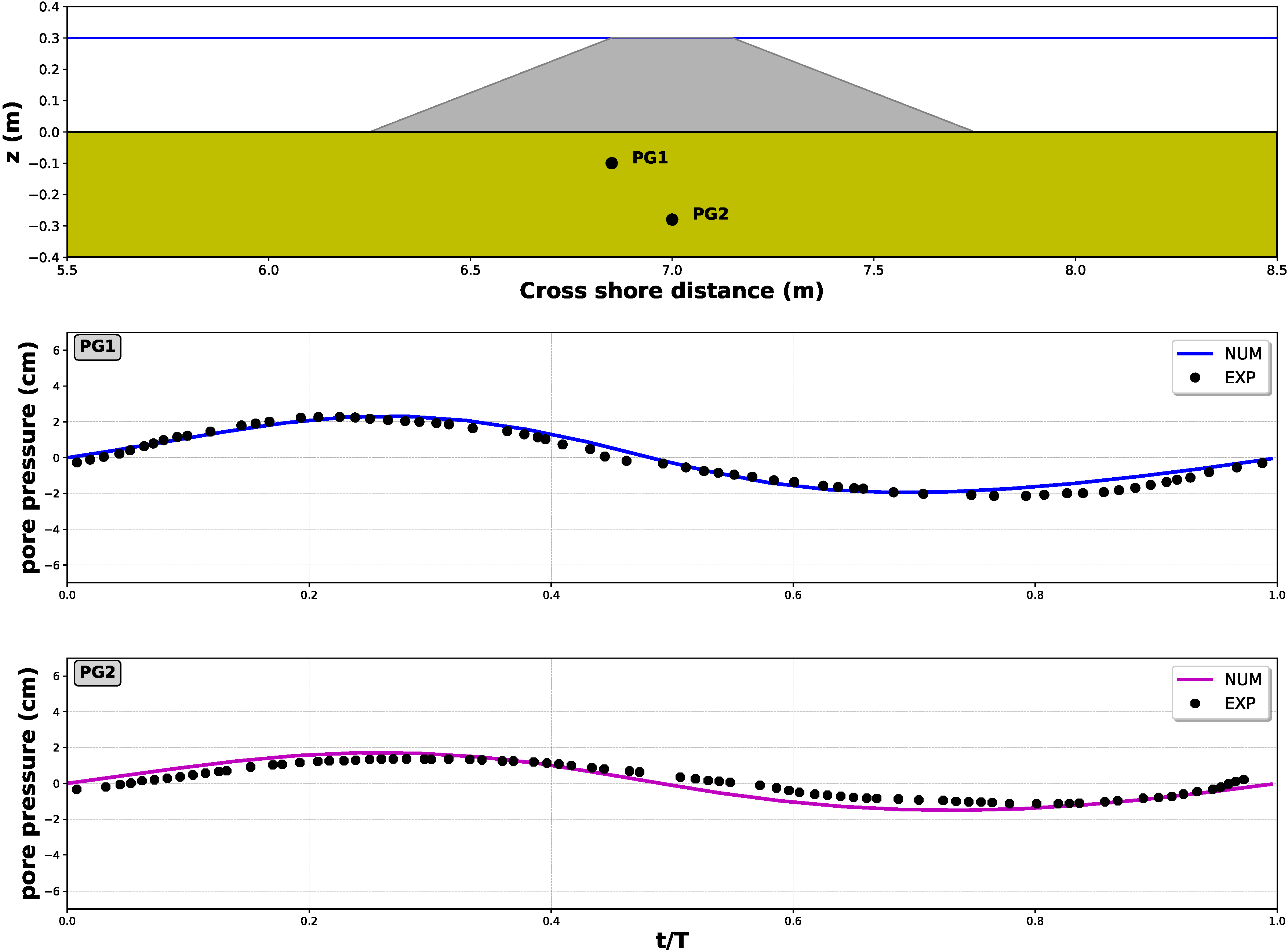Click the PG2 sensor dot marker
The image size is (1288, 952).
coord(672,220)
